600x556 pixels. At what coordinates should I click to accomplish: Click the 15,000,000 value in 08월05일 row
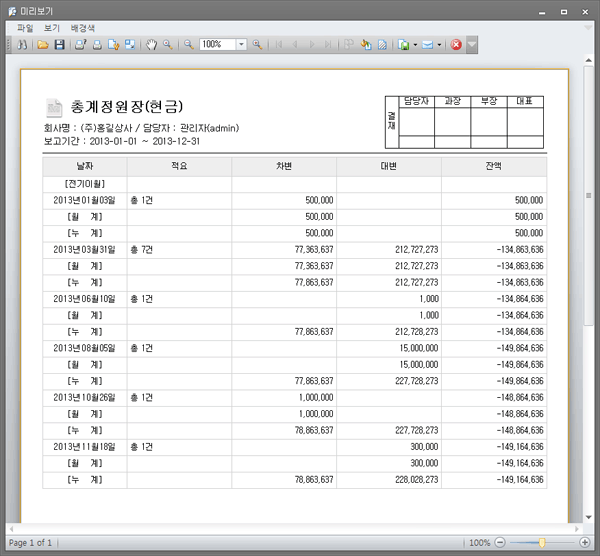[419, 349]
